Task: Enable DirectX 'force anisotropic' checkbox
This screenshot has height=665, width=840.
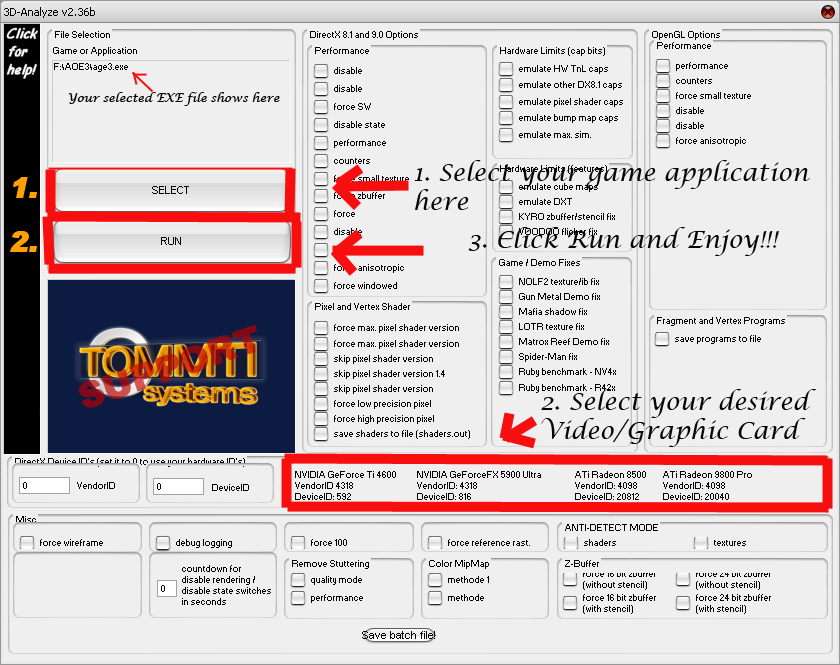Action: [321, 267]
